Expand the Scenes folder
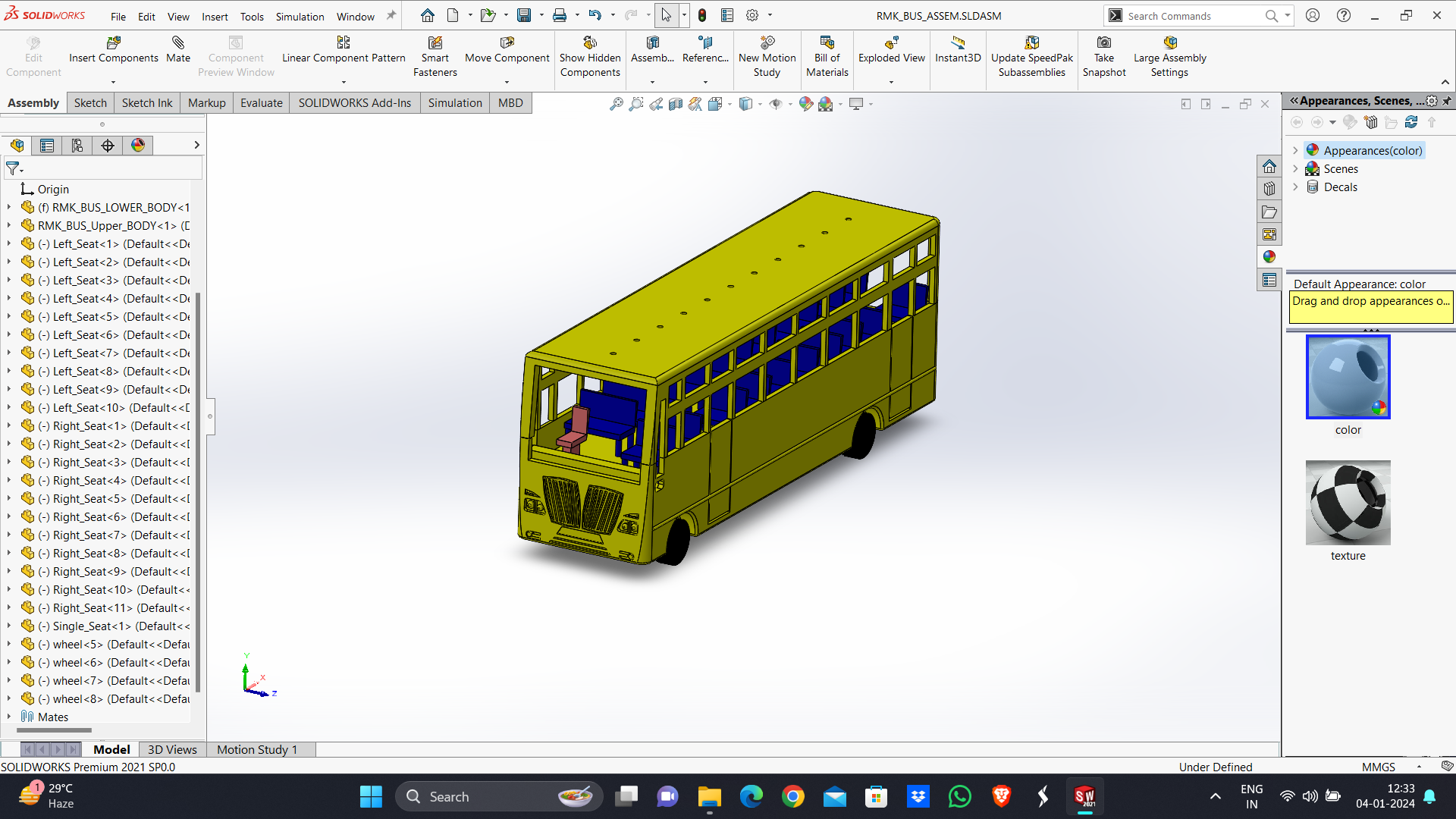Image resolution: width=1456 pixels, height=819 pixels. [1295, 169]
